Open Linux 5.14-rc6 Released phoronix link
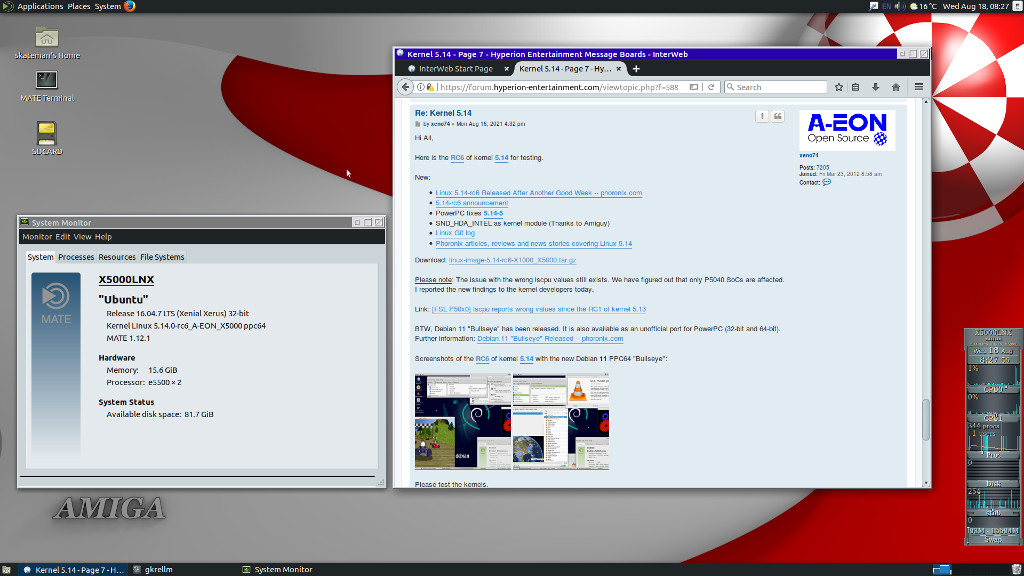This screenshot has height=576, width=1024. click(x=539, y=193)
